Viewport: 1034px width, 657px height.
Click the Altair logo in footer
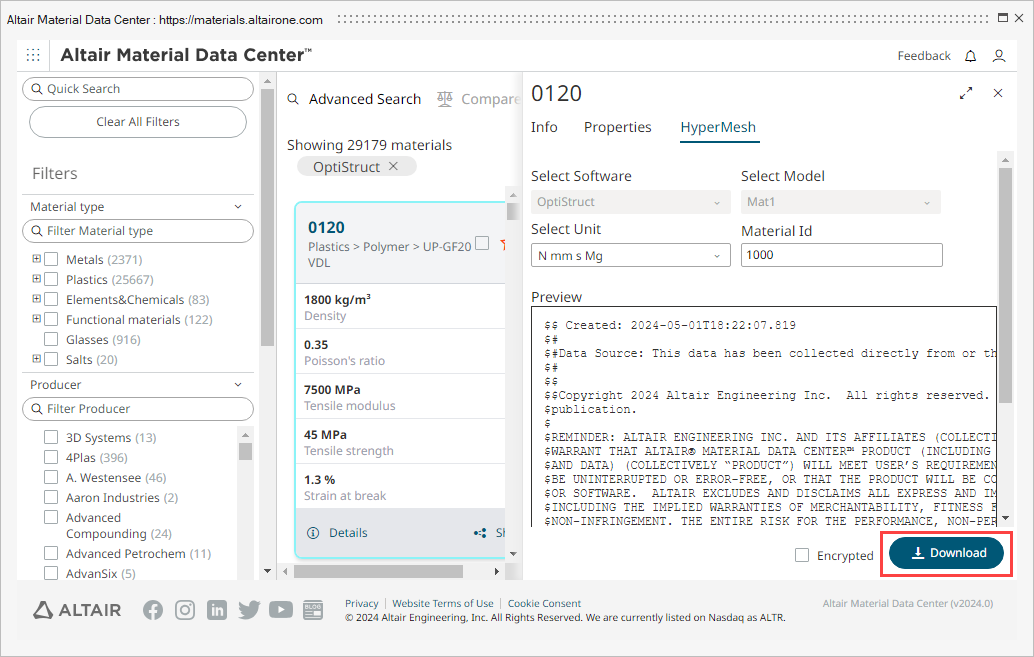77,610
